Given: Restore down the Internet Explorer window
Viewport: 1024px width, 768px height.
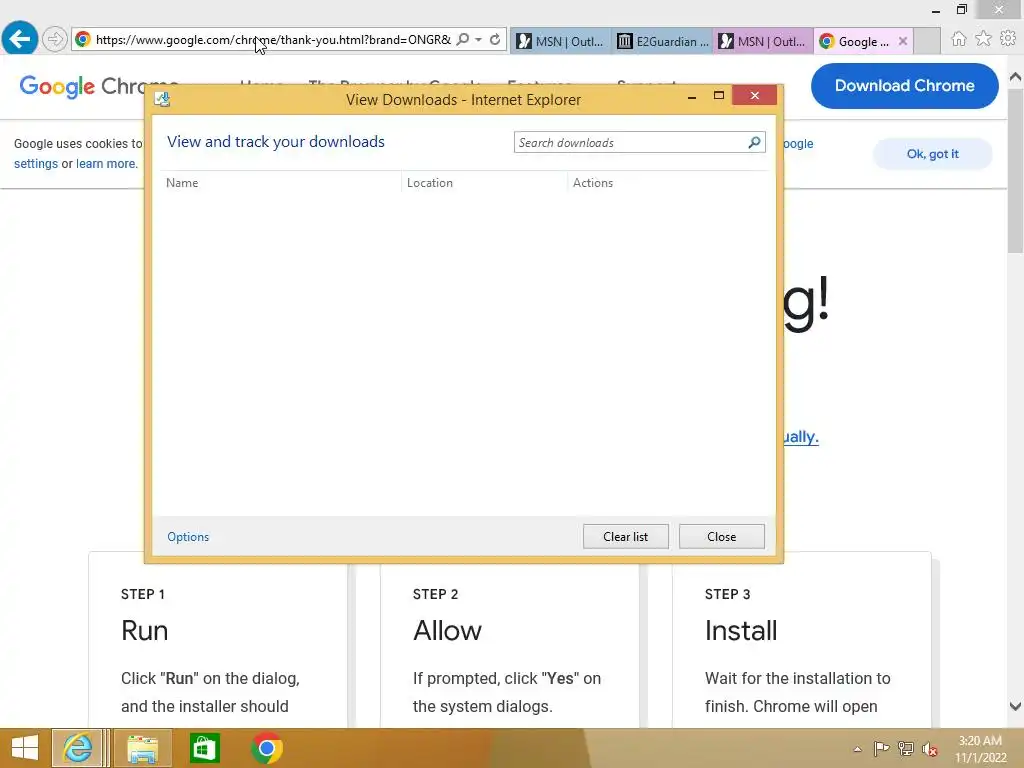Looking at the screenshot, I should pyautogui.click(x=961, y=10).
